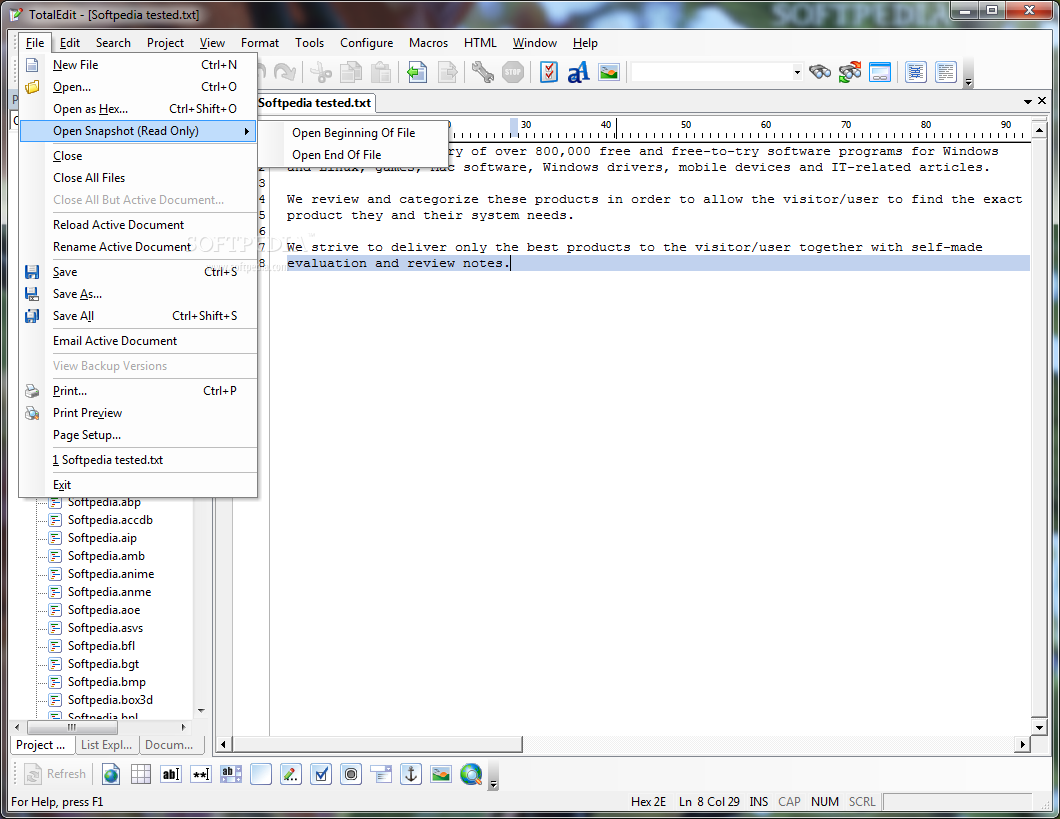Open the HTML menu
This screenshot has height=819, width=1060.
(480, 43)
